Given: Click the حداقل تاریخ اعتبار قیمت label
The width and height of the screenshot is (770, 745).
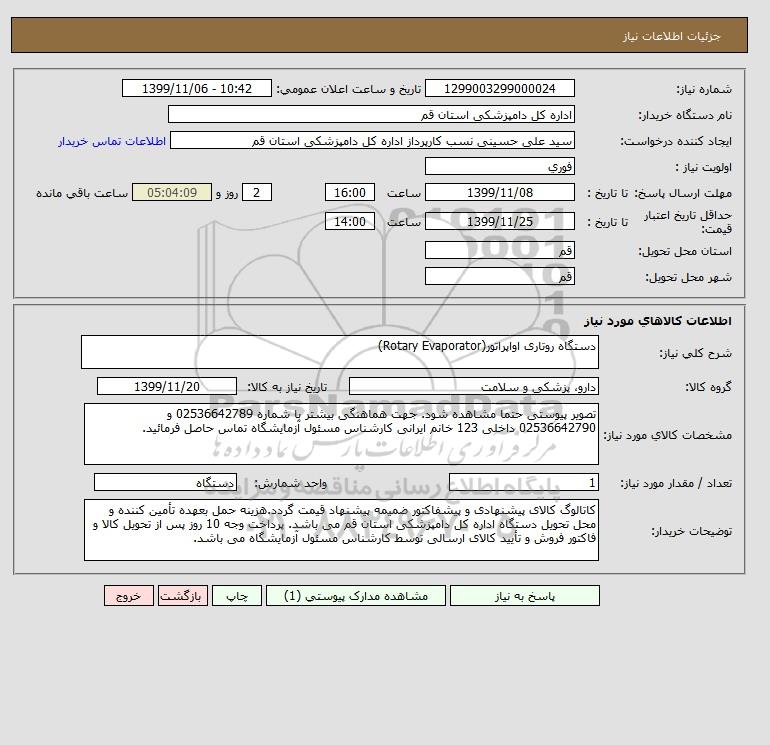Looking at the screenshot, I should point(688,222).
